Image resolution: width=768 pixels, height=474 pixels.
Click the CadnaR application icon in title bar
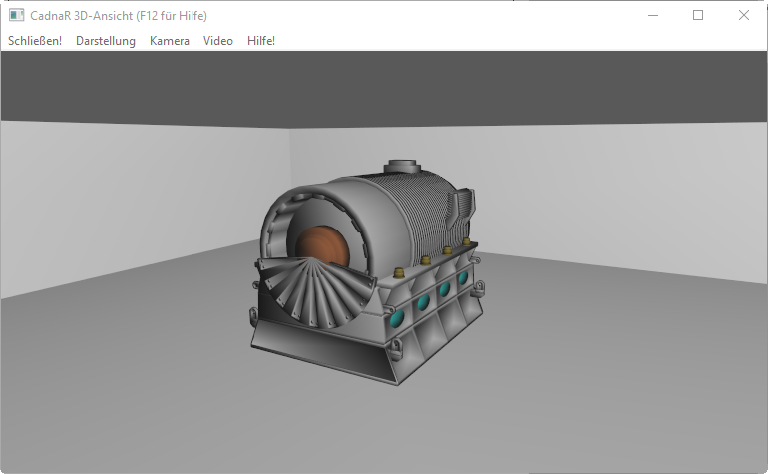(16, 15)
